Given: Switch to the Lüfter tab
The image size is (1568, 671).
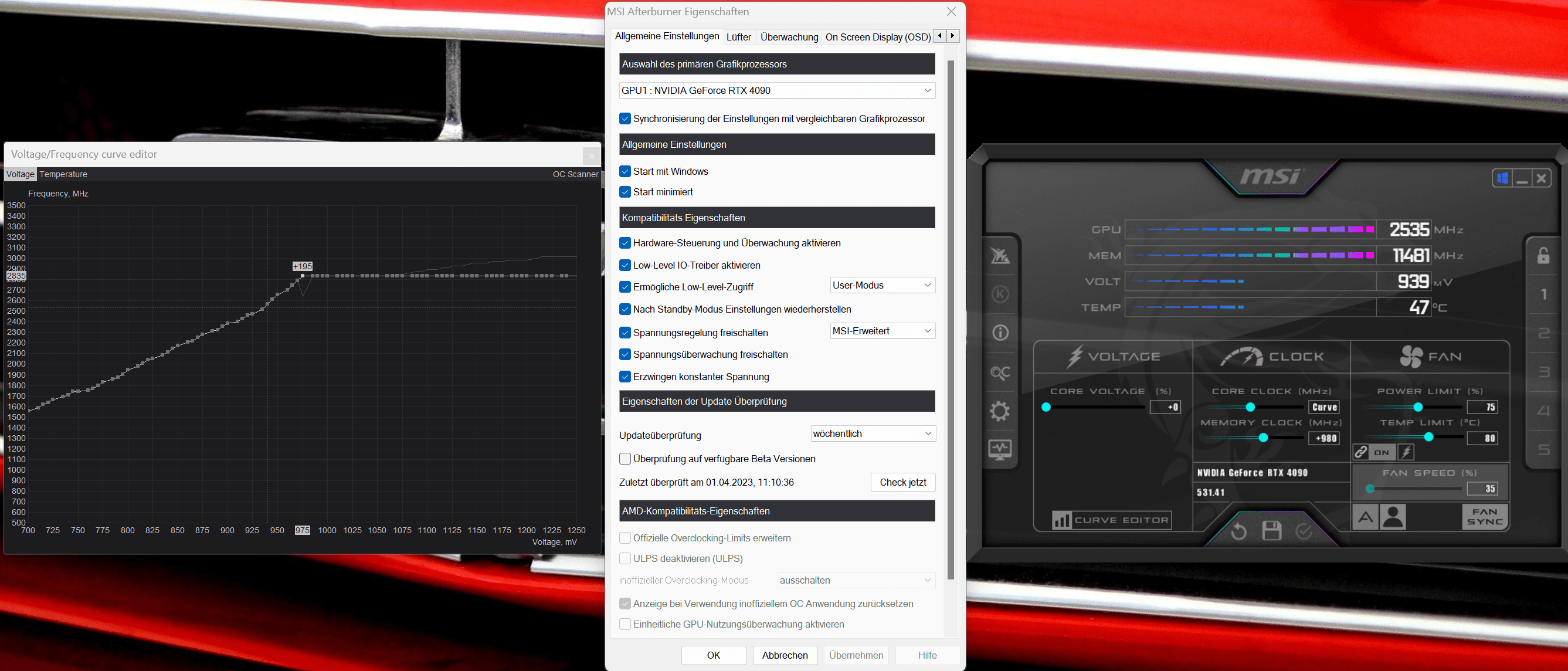Looking at the screenshot, I should tap(738, 36).
